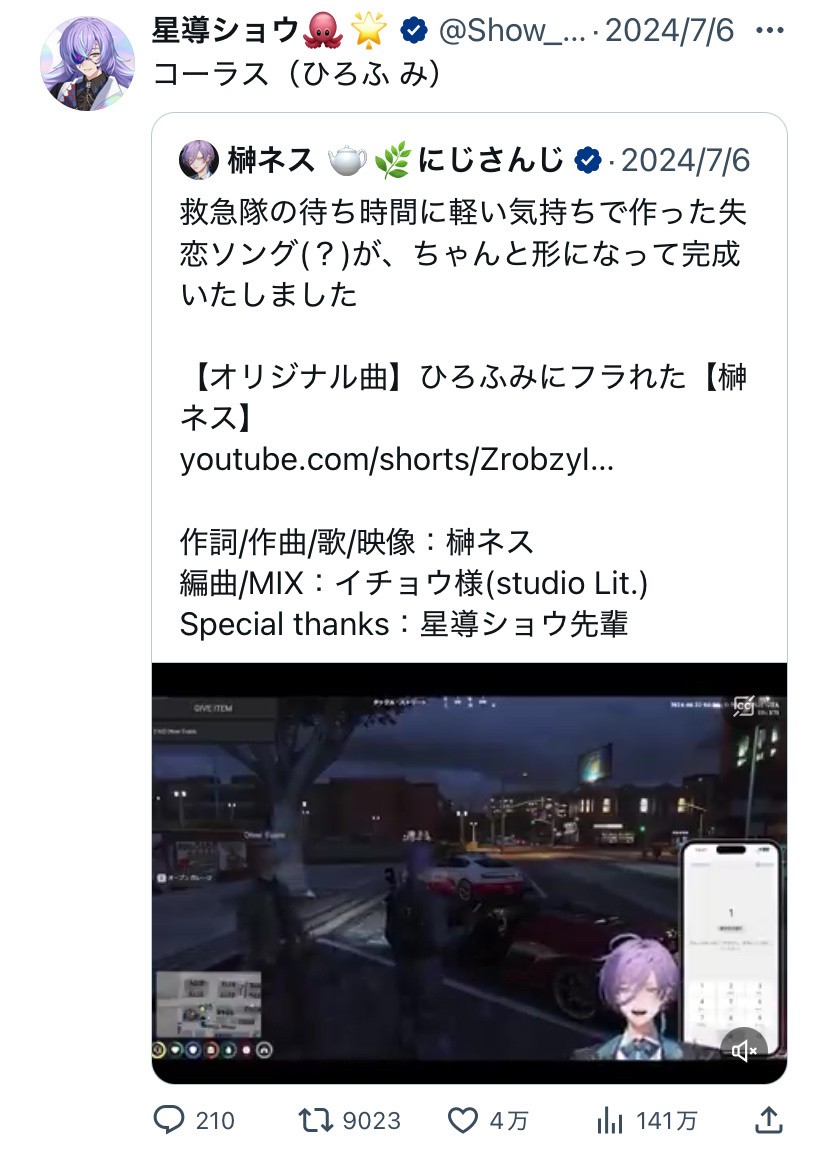The height and width of the screenshot is (1151, 828).
Task: Open the main post 2024/7/6 timestamp
Action: click(x=669, y=30)
